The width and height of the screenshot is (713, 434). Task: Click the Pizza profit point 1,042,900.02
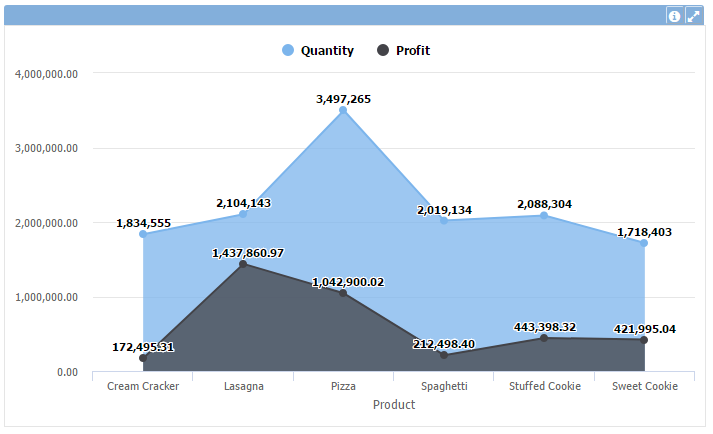(343, 293)
